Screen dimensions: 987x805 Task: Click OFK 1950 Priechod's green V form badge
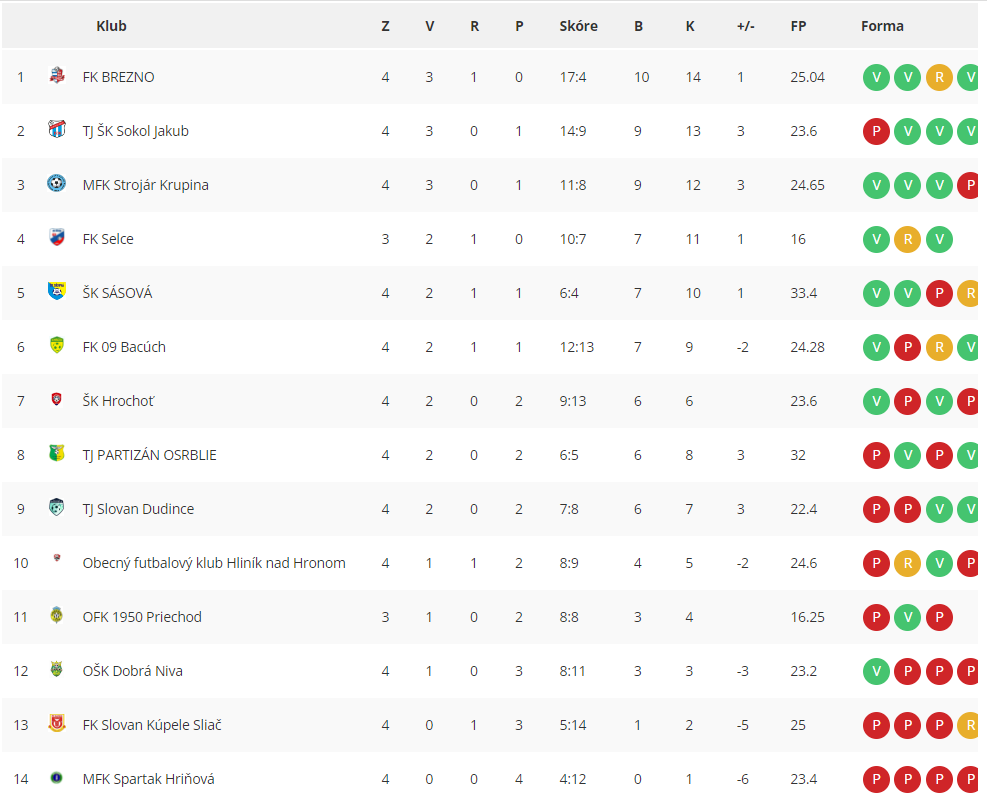click(x=908, y=617)
